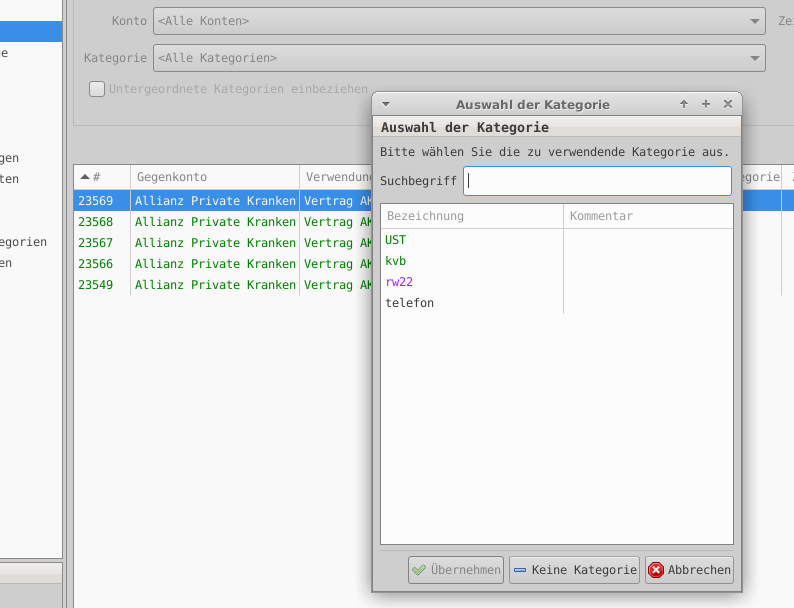This screenshot has width=794, height=608.
Task: Click the Kommentar column header
Action: [648, 216]
